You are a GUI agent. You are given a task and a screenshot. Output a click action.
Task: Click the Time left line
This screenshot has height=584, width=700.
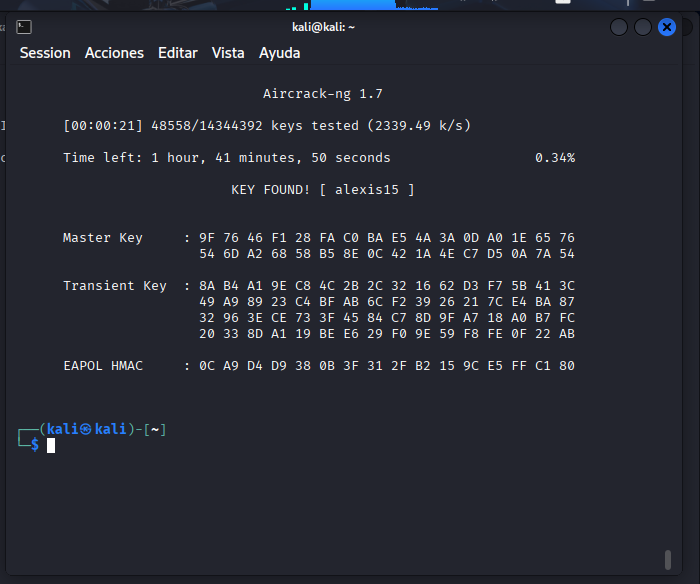(x=227, y=158)
